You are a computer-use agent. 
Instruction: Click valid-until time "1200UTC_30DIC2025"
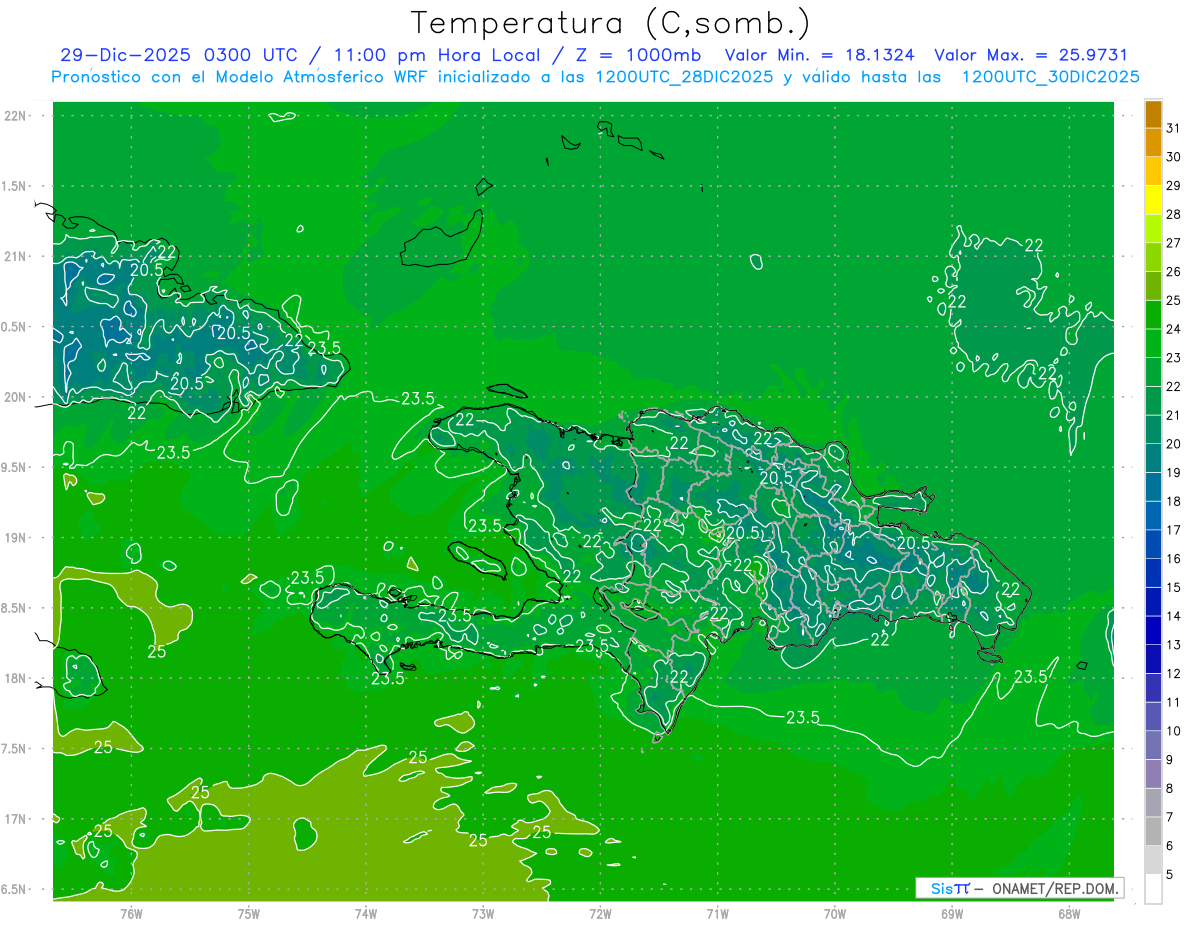[1050, 77]
